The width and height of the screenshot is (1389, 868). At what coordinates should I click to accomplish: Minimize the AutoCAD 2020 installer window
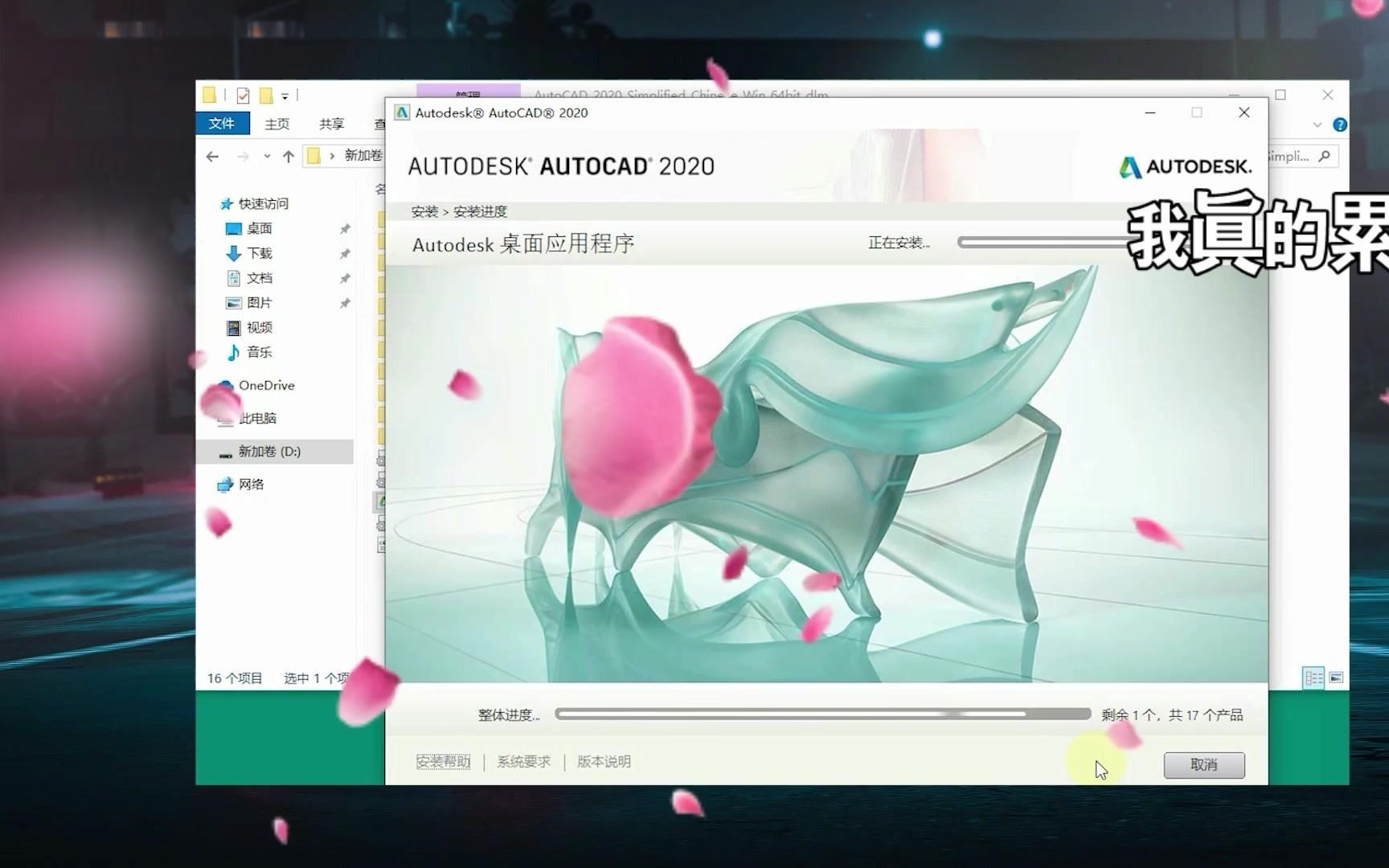click(1150, 113)
